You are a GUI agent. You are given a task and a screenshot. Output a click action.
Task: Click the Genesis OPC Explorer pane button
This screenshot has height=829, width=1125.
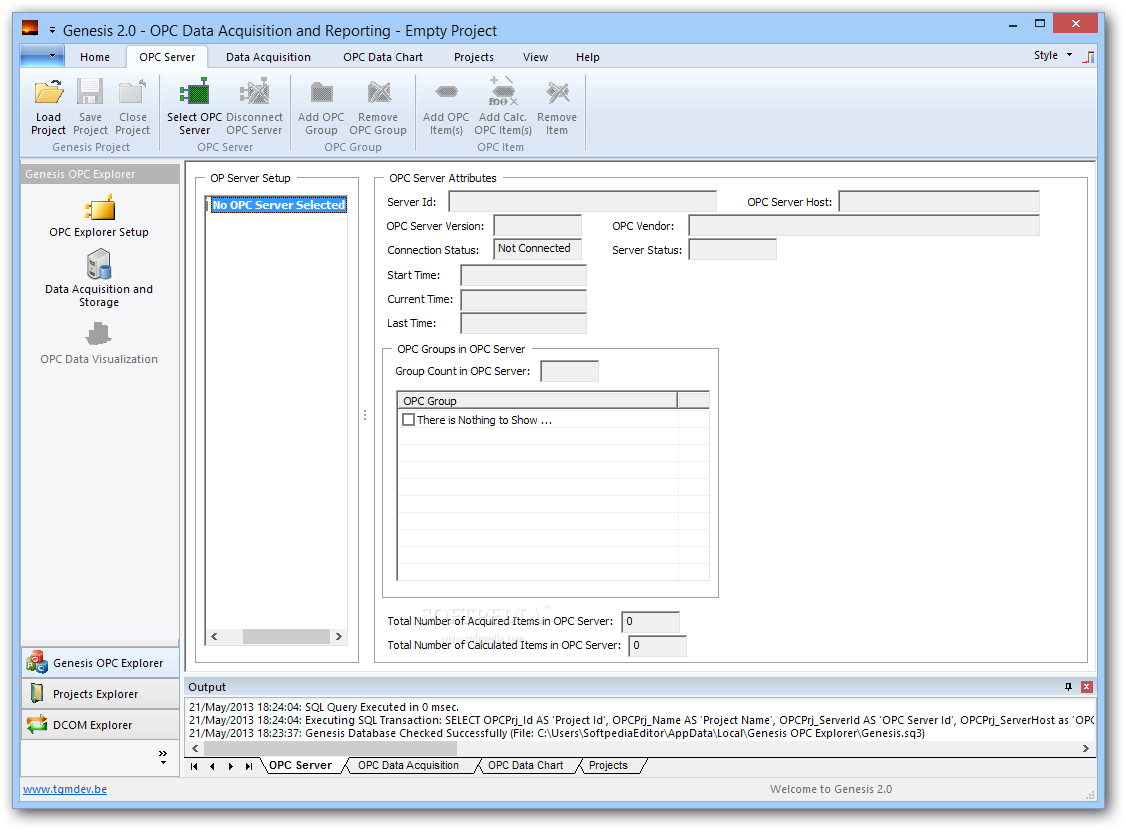pos(100,663)
